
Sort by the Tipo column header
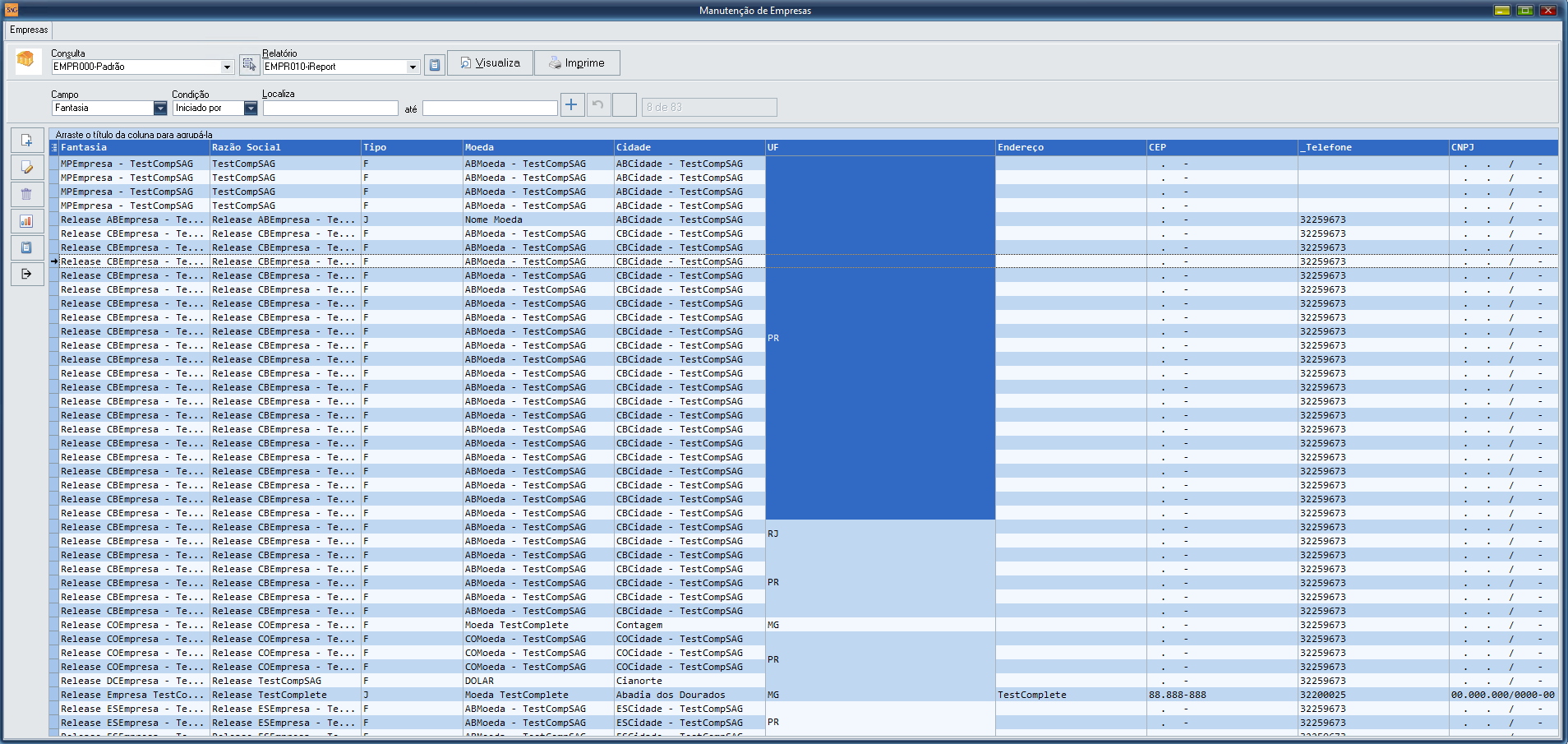tap(413, 148)
